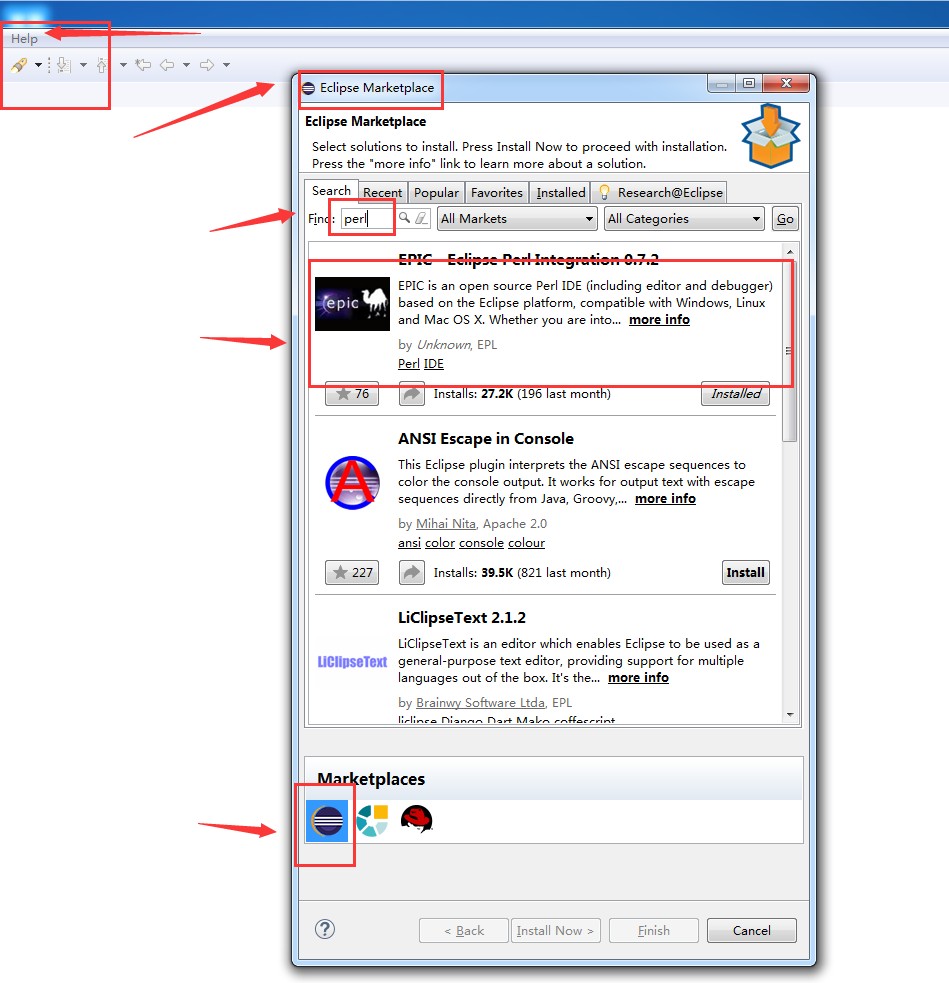
Task: Click the Go button
Action: pos(785,219)
